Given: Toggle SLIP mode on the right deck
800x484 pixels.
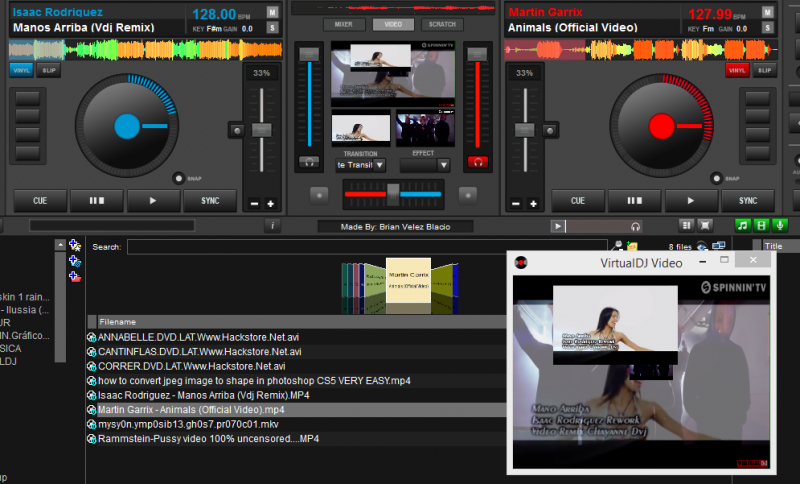Looking at the screenshot, I should (764, 70).
